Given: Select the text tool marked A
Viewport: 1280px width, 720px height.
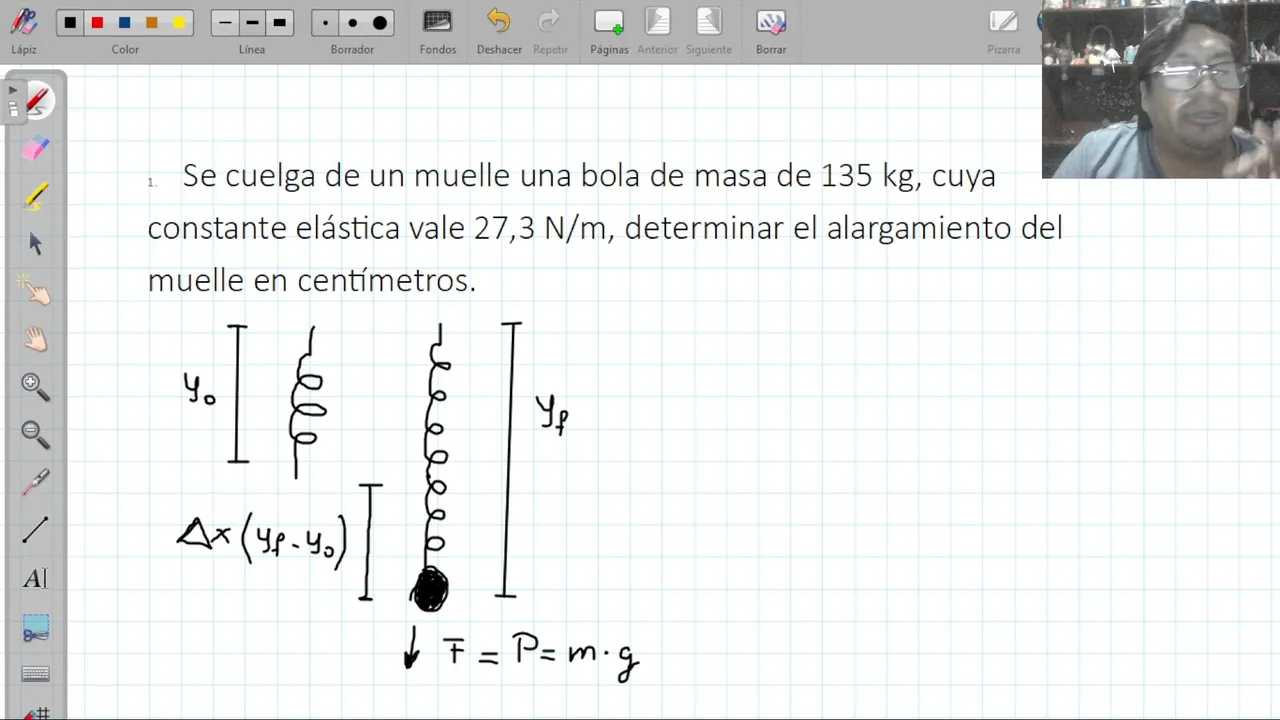Looking at the screenshot, I should pos(35,579).
